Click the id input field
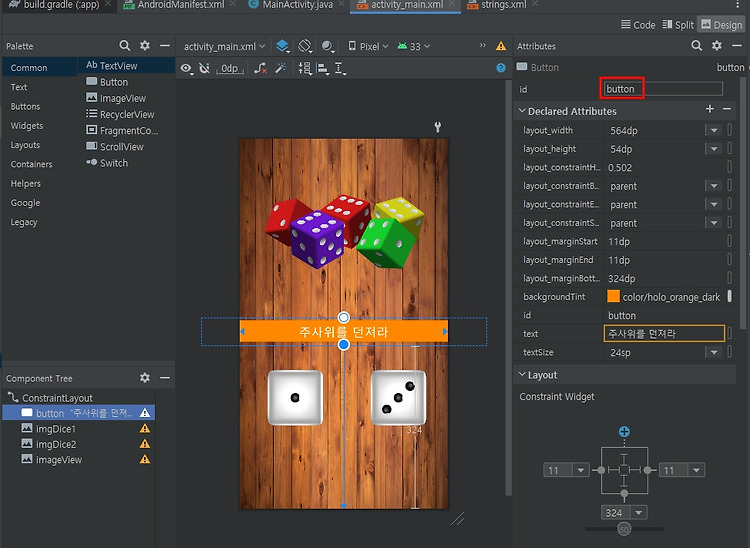This screenshot has width=750, height=548. 662,89
